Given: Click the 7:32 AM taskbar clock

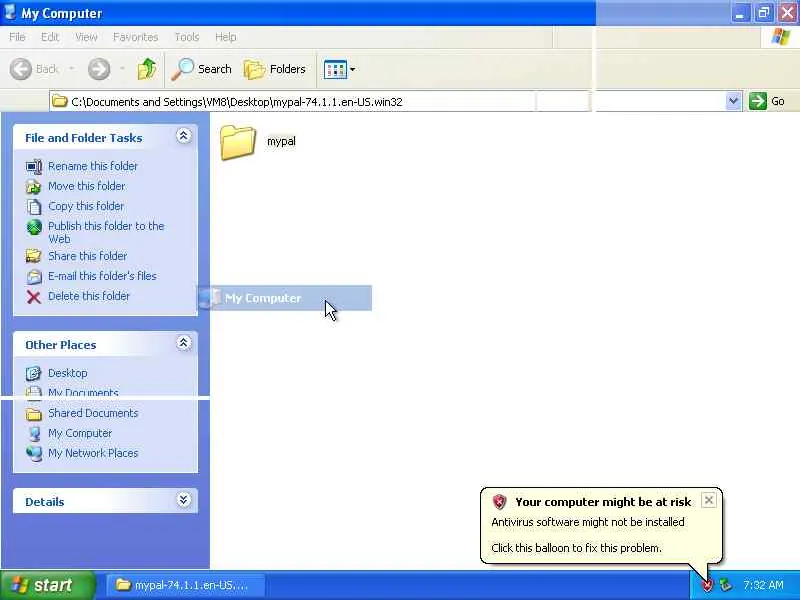Looking at the screenshot, I should (763, 585).
